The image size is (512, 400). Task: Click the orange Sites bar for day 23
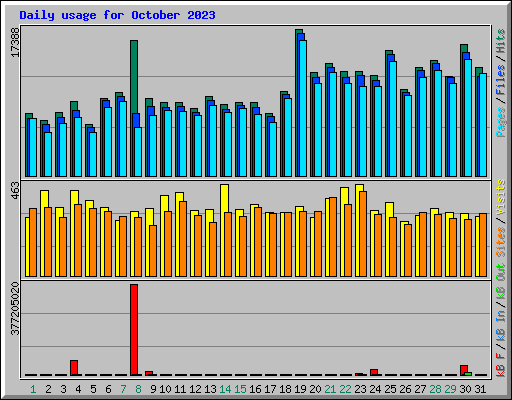point(363,234)
